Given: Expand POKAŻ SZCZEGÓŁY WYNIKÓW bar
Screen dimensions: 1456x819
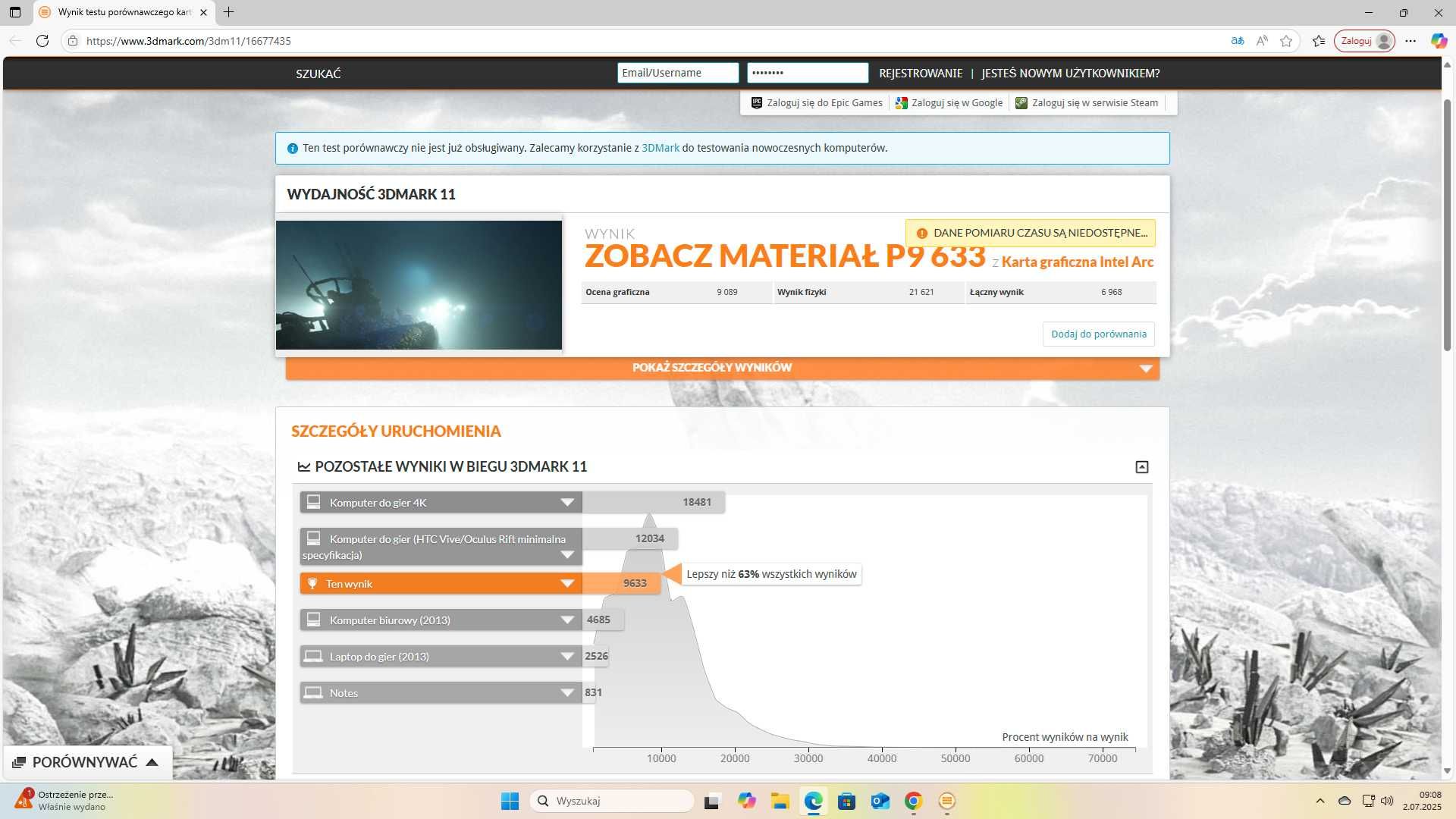Looking at the screenshot, I should point(723,368).
